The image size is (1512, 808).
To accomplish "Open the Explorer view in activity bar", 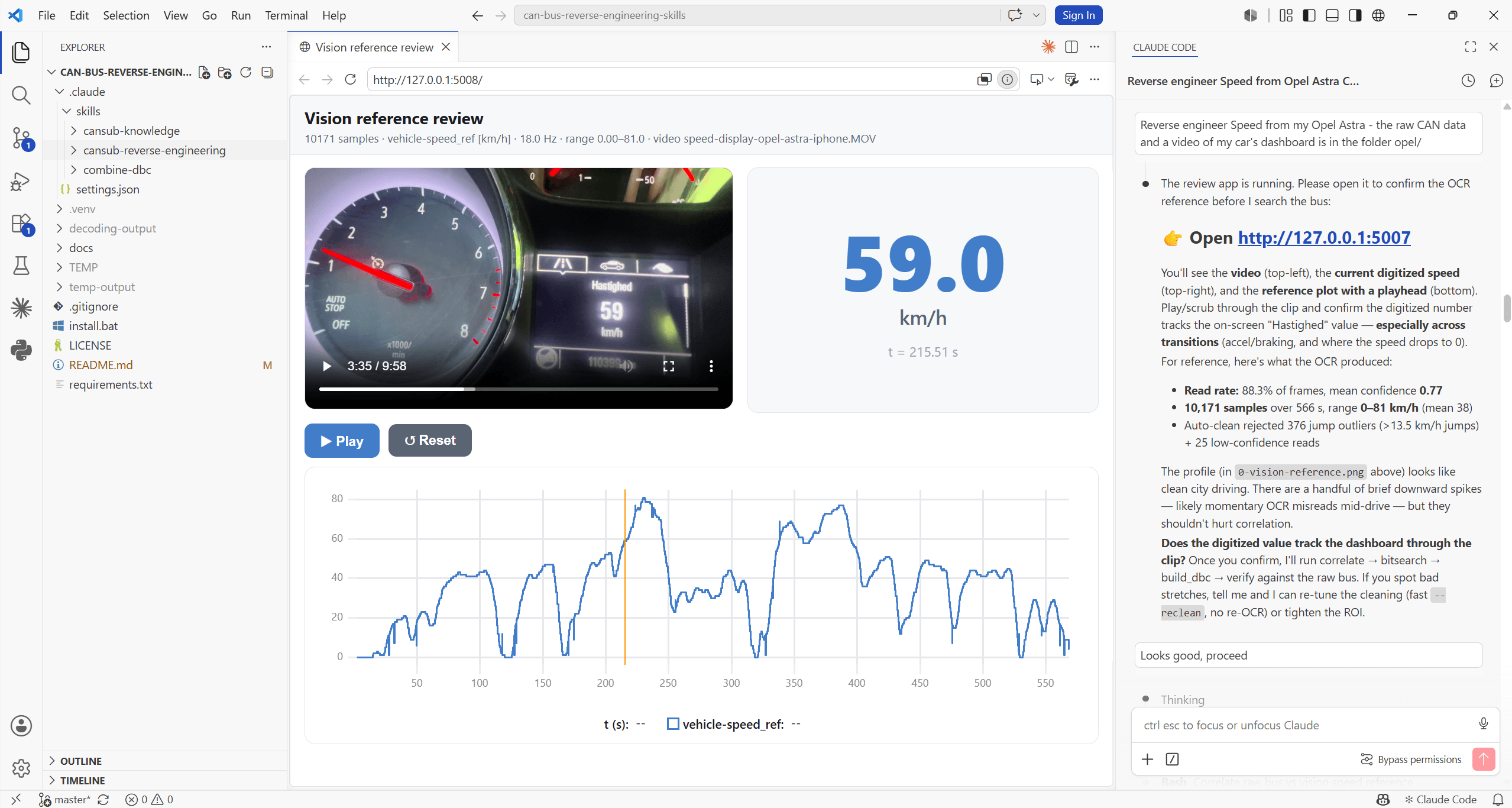I will [x=21, y=52].
